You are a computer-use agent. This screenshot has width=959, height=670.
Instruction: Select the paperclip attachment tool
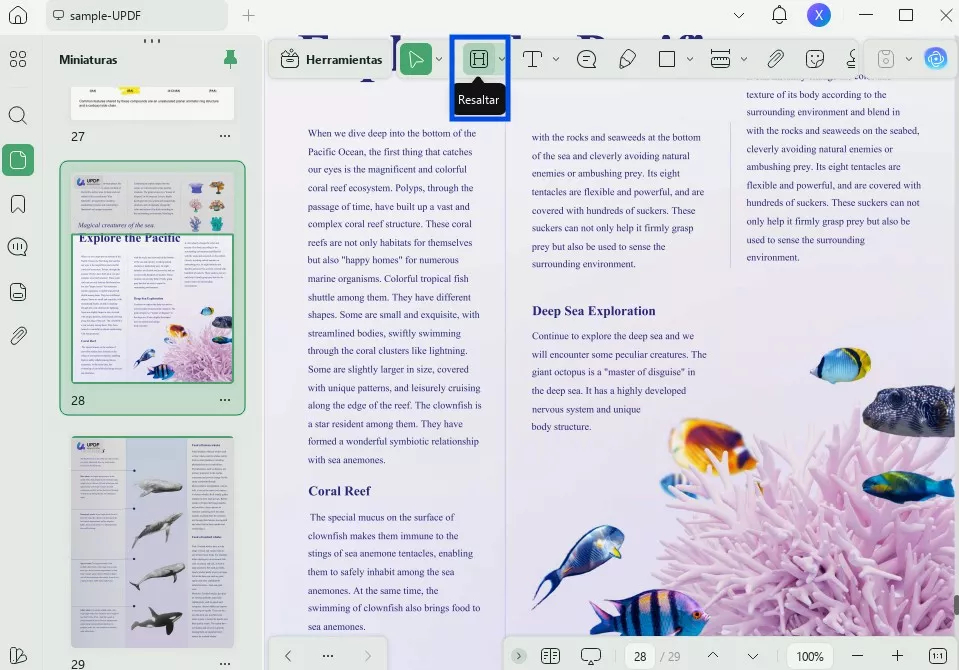[775, 59]
